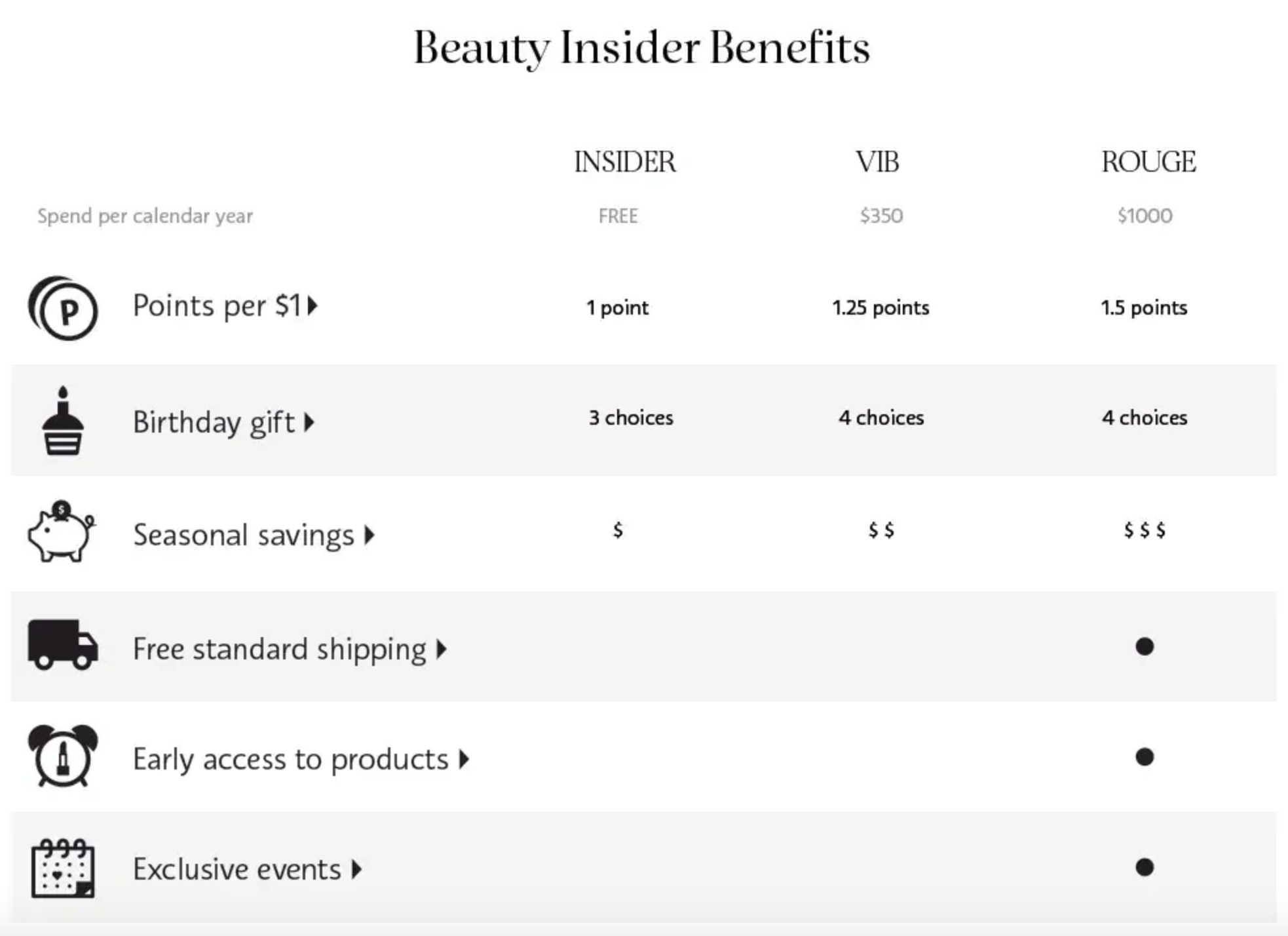This screenshot has width=1288, height=936.
Task: Click the birthday cupcake icon
Action: tap(63, 420)
